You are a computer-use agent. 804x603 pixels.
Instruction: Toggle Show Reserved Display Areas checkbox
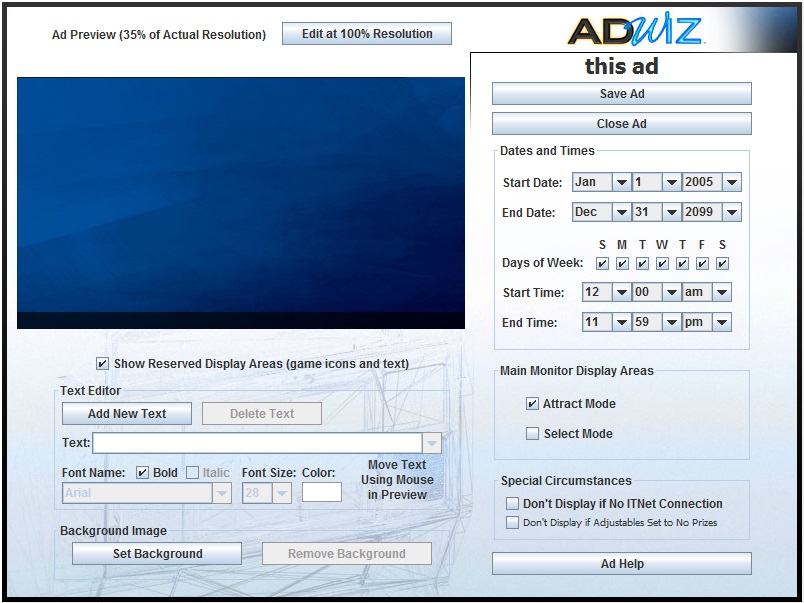point(102,364)
